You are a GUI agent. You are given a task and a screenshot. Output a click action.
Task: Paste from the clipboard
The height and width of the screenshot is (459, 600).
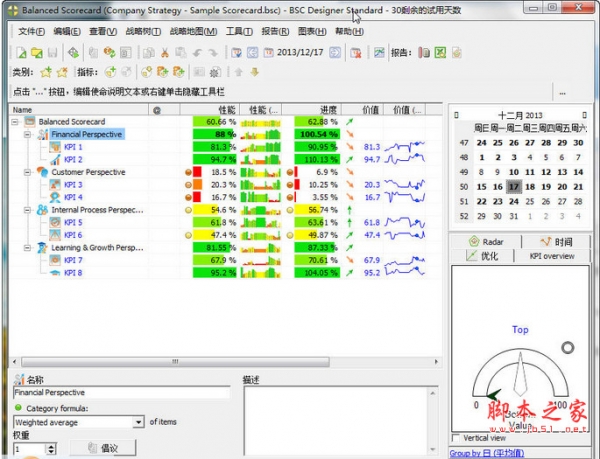tap(181, 52)
